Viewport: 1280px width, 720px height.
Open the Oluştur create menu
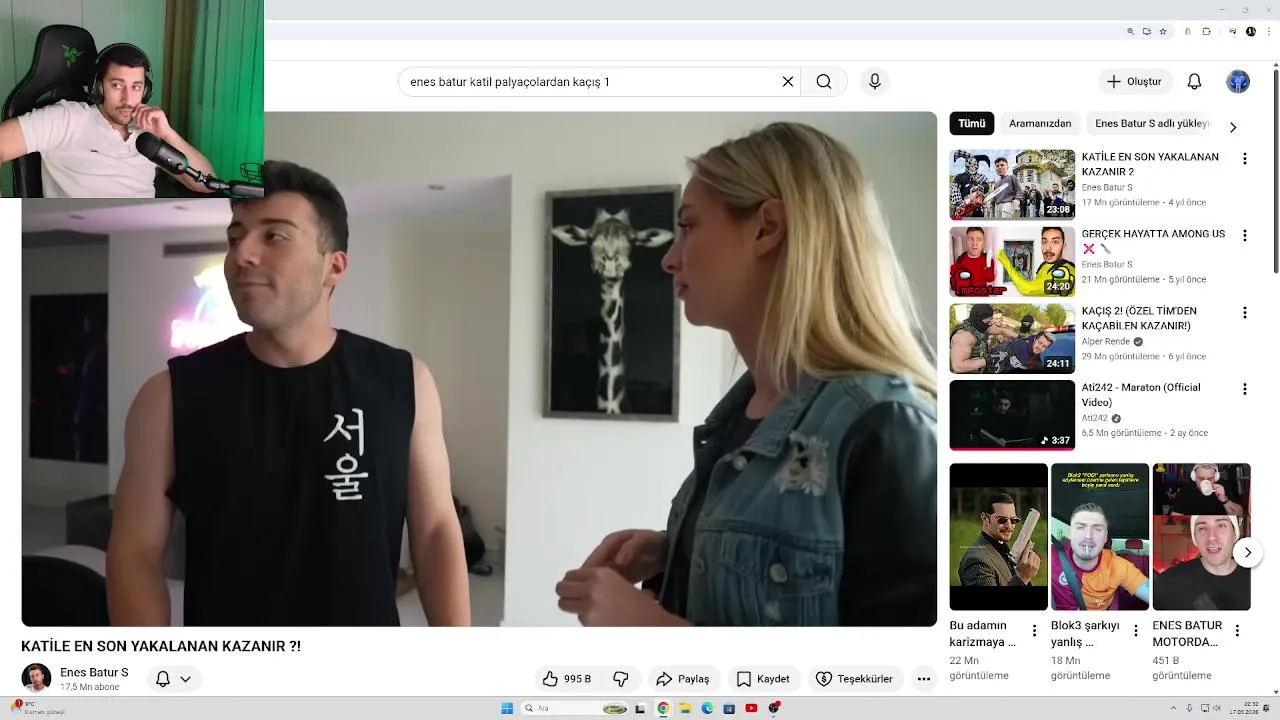1134,82
